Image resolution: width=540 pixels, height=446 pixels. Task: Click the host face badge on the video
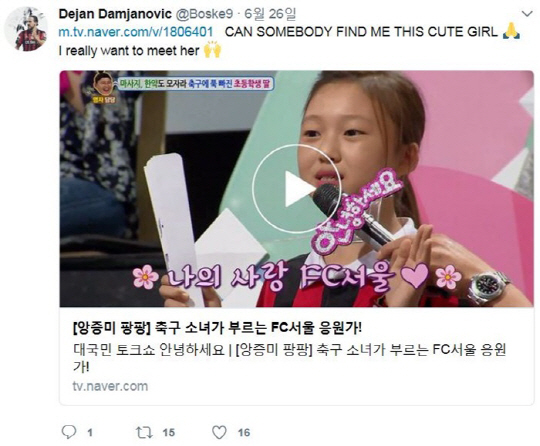tap(104, 88)
